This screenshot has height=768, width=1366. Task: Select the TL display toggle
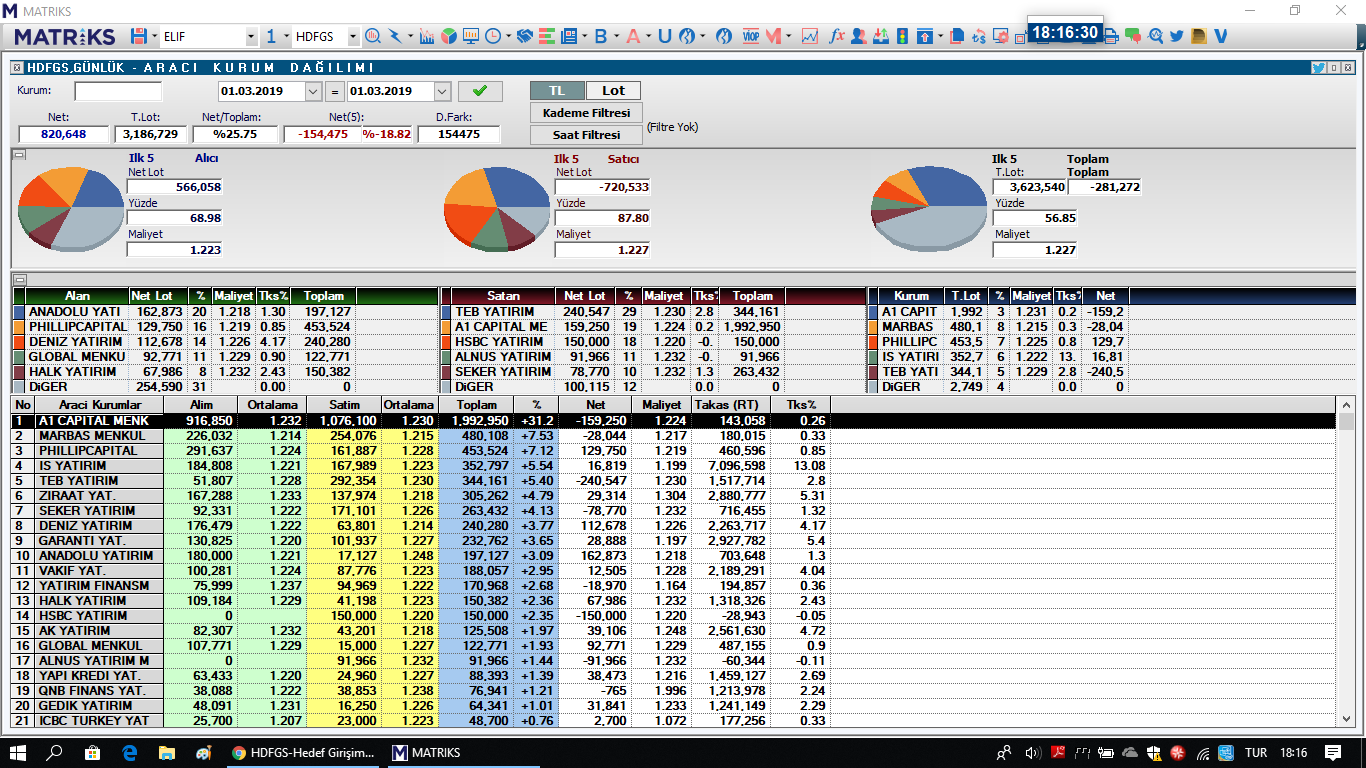coord(557,90)
